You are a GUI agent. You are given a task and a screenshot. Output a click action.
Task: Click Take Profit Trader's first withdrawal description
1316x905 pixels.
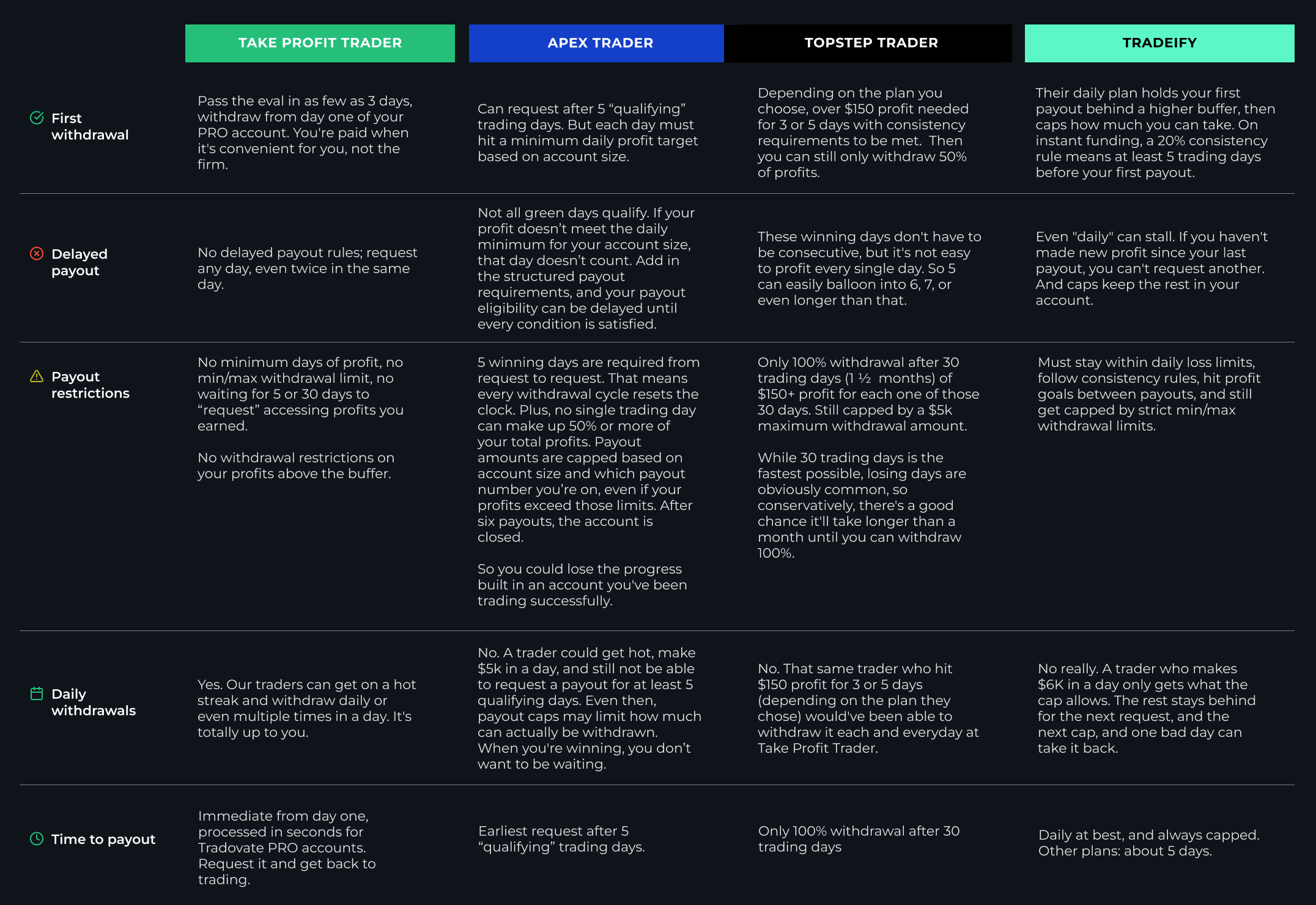[x=305, y=133]
